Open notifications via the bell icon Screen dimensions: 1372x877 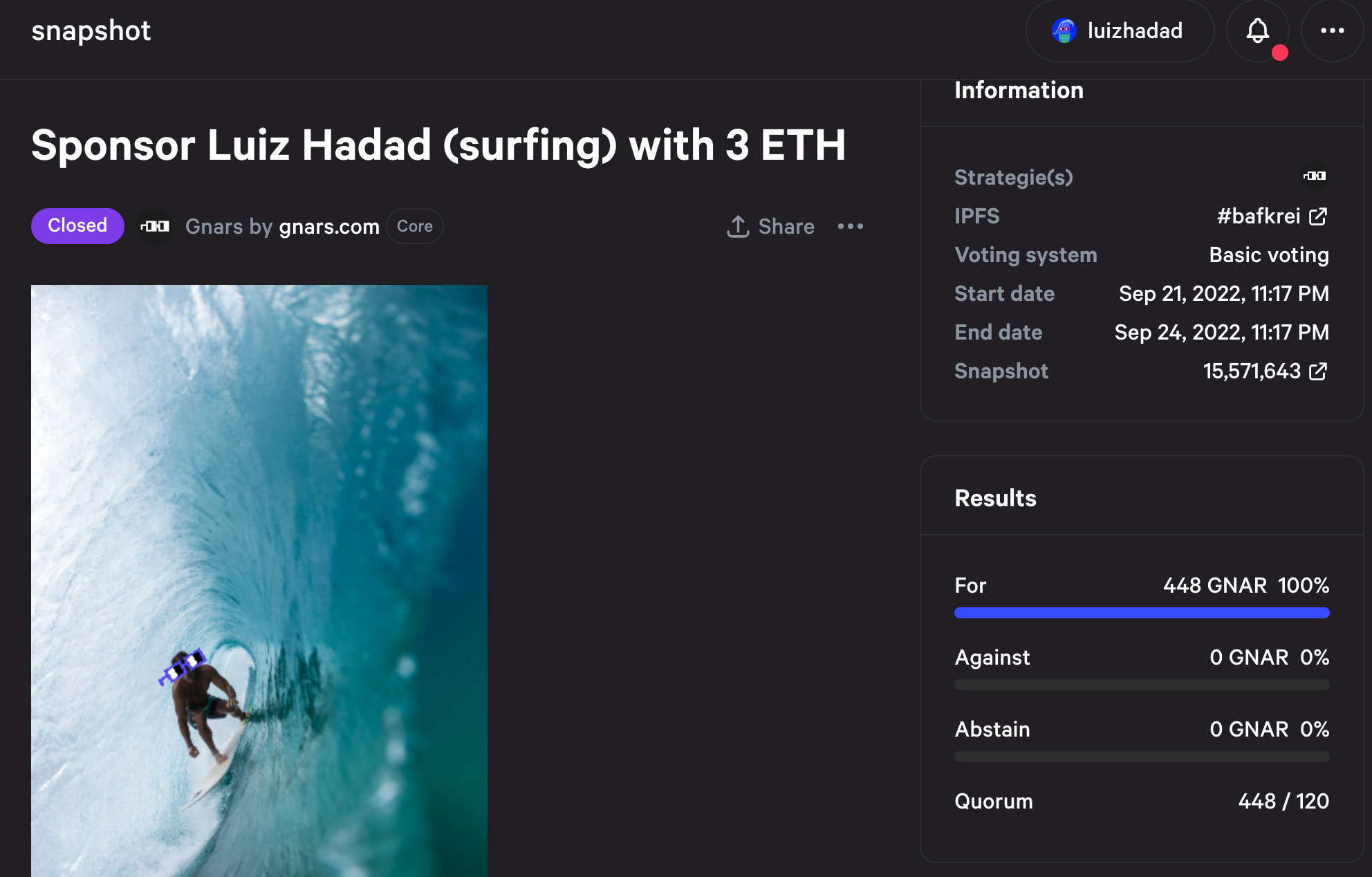(x=1258, y=30)
